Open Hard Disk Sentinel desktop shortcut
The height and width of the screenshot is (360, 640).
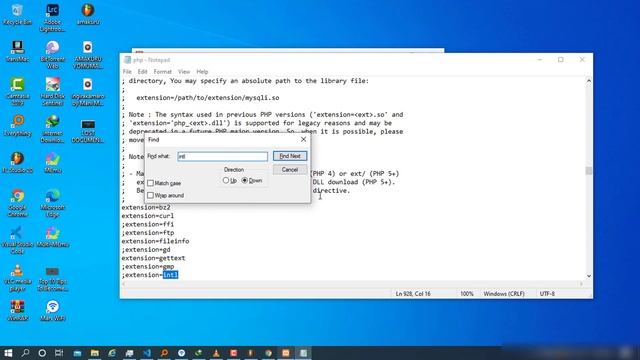pyautogui.click(x=52, y=92)
